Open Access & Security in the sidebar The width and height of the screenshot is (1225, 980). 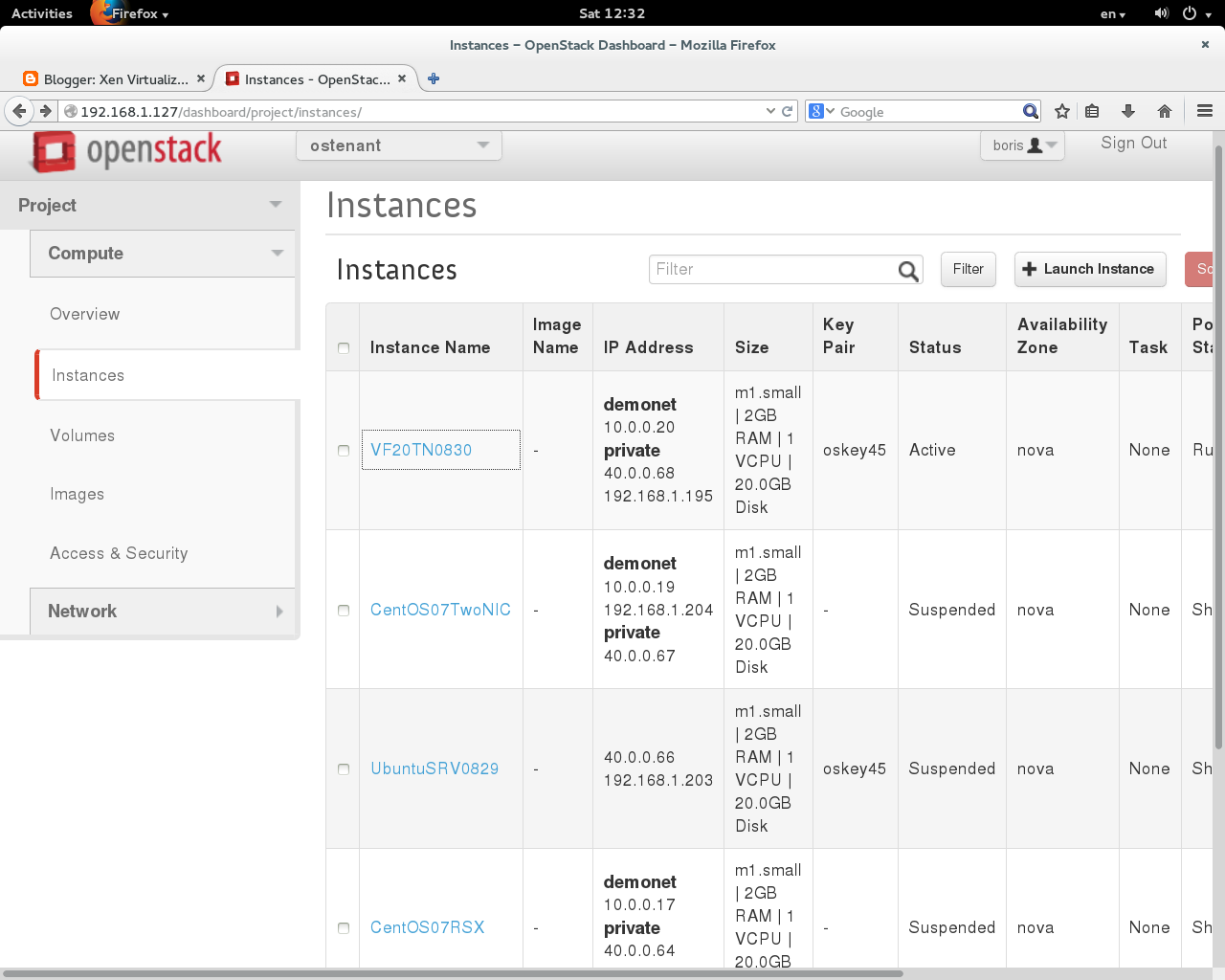click(119, 553)
